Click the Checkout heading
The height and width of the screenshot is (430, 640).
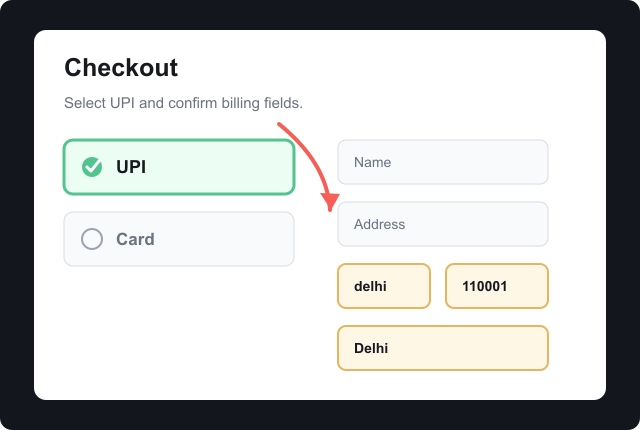pyautogui.click(x=121, y=67)
